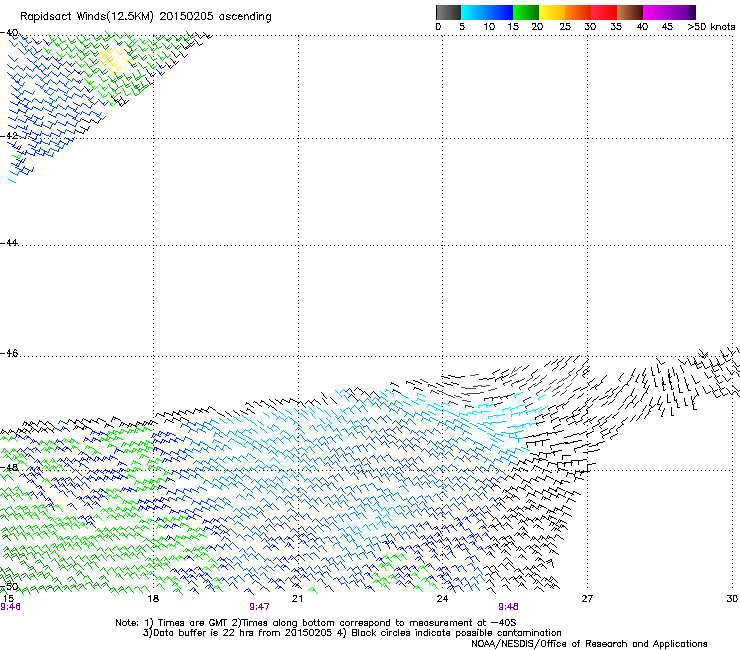Click the purple '9:46' time stamp under longitude 15
The height and width of the screenshot is (650, 740).
click(x=10, y=607)
